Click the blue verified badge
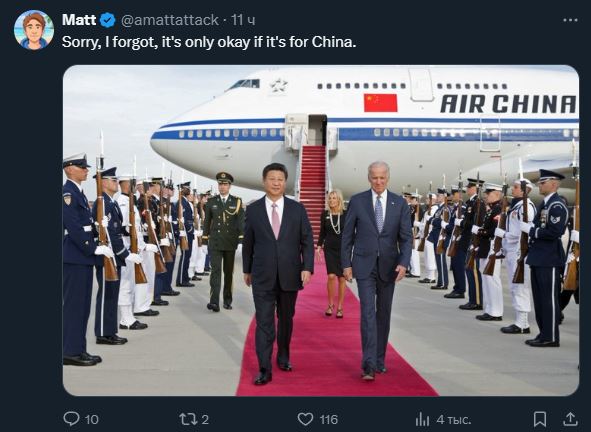 (x=108, y=20)
